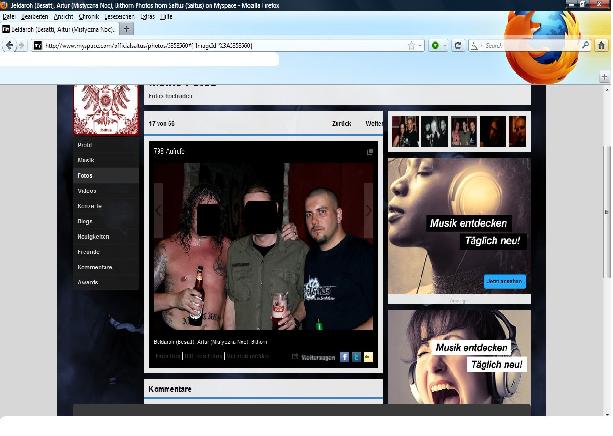This screenshot has height=436, width=613.
Task: Select Fotos in the sidebar
Action: pos(106,176)
